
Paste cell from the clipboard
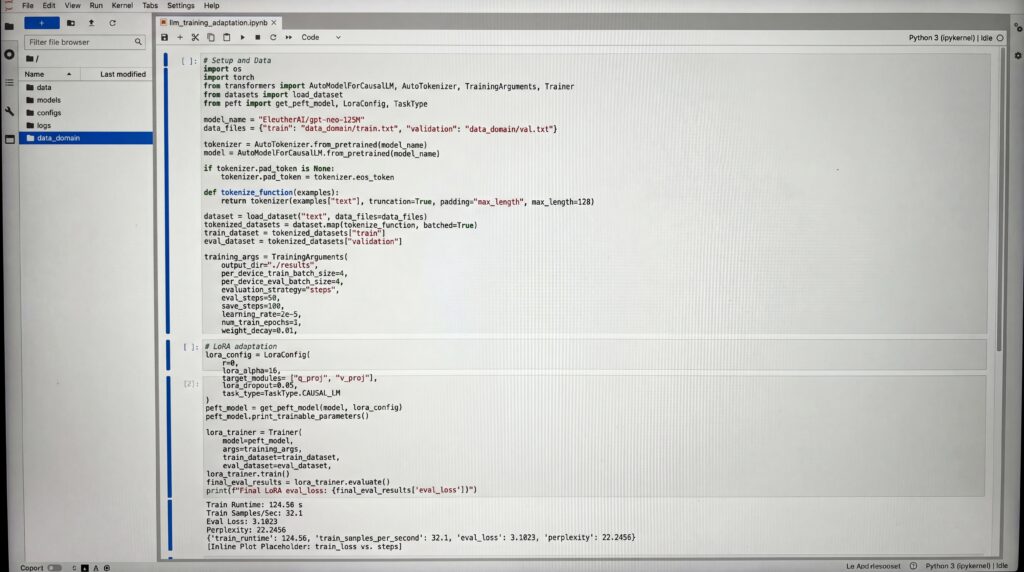(227, 37)
